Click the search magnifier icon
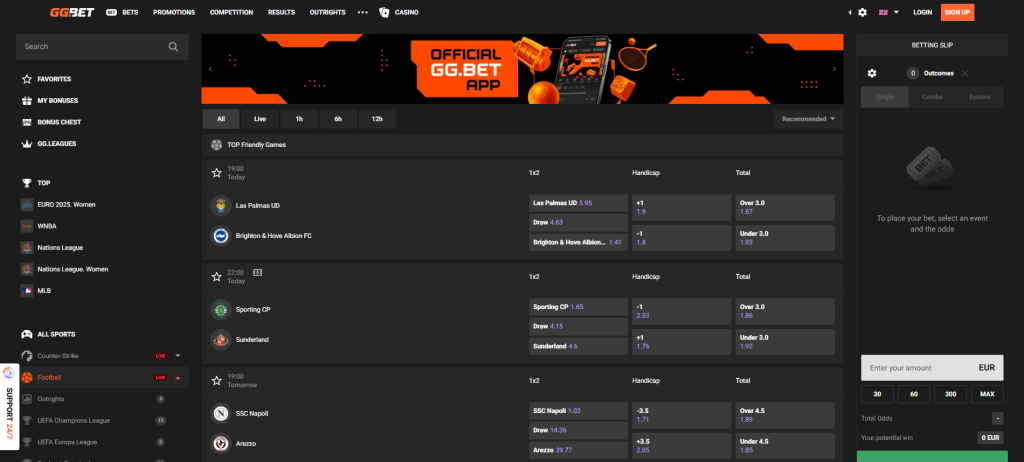This screenshot has height=462, width=1024. [x=173, y=46]
